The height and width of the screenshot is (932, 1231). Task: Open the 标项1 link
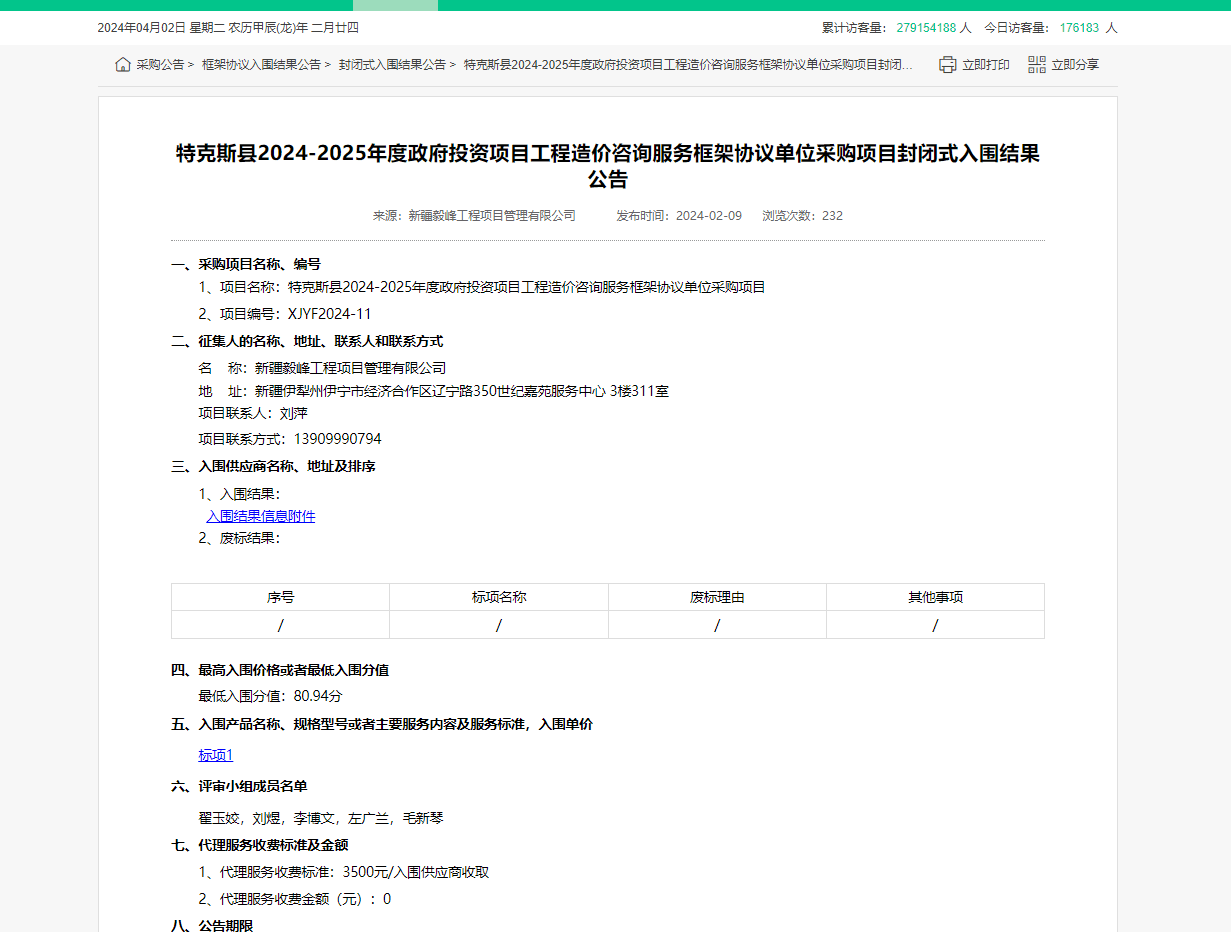(216, 755)
